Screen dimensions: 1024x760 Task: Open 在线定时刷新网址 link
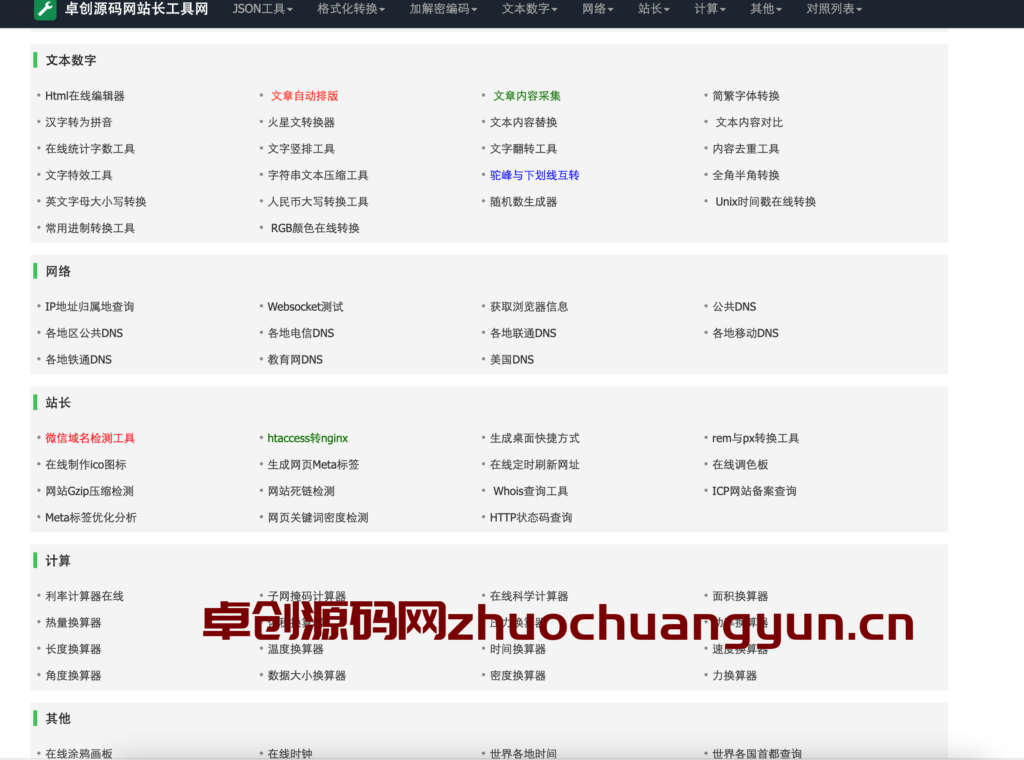pyautogui.click(x=535, y=465)
